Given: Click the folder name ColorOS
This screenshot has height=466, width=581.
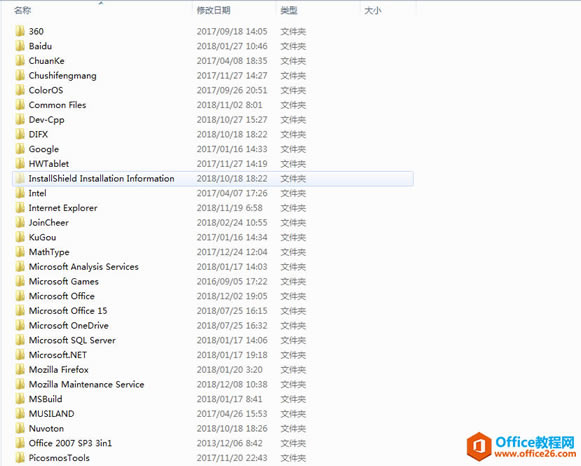Looking at the screenshot, I should click(x=46, y=90).
